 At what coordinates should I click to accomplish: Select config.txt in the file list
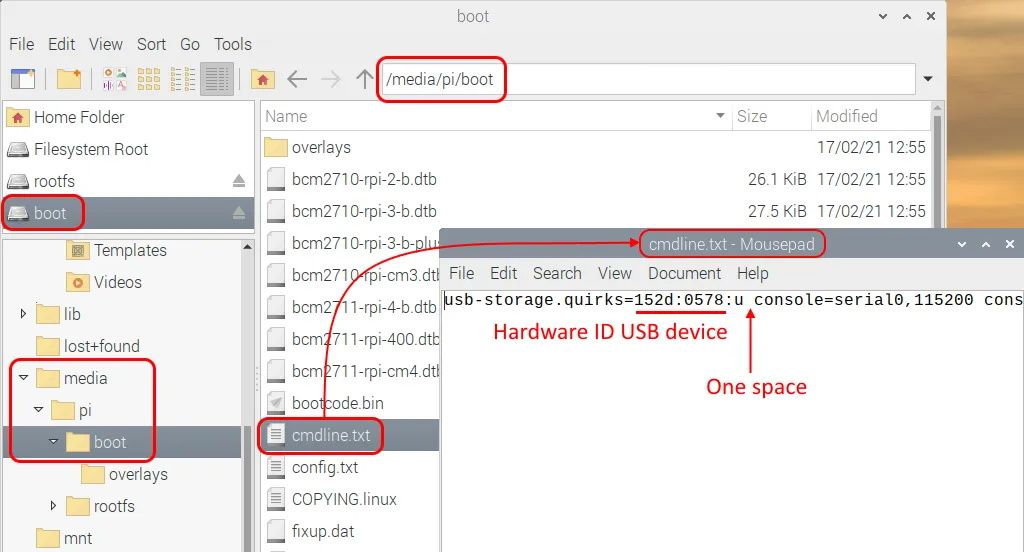click(324, 467)
